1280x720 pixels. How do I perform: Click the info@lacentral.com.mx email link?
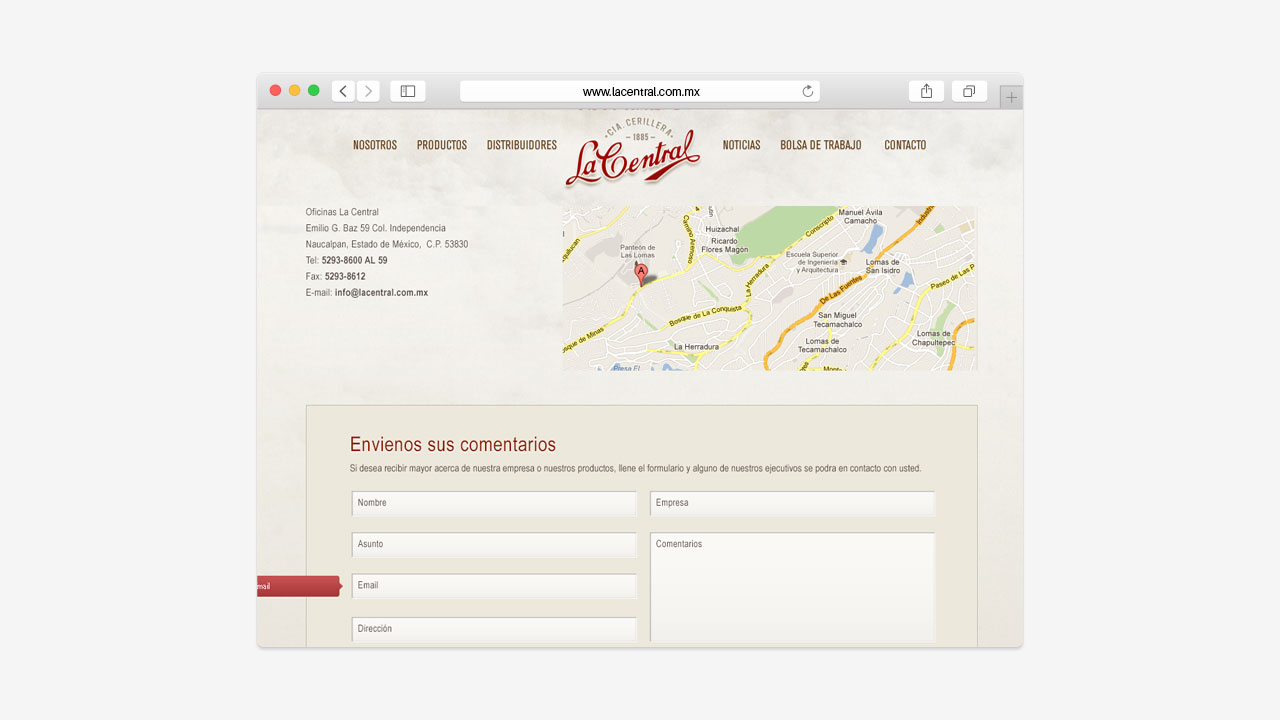pos(381,293)
